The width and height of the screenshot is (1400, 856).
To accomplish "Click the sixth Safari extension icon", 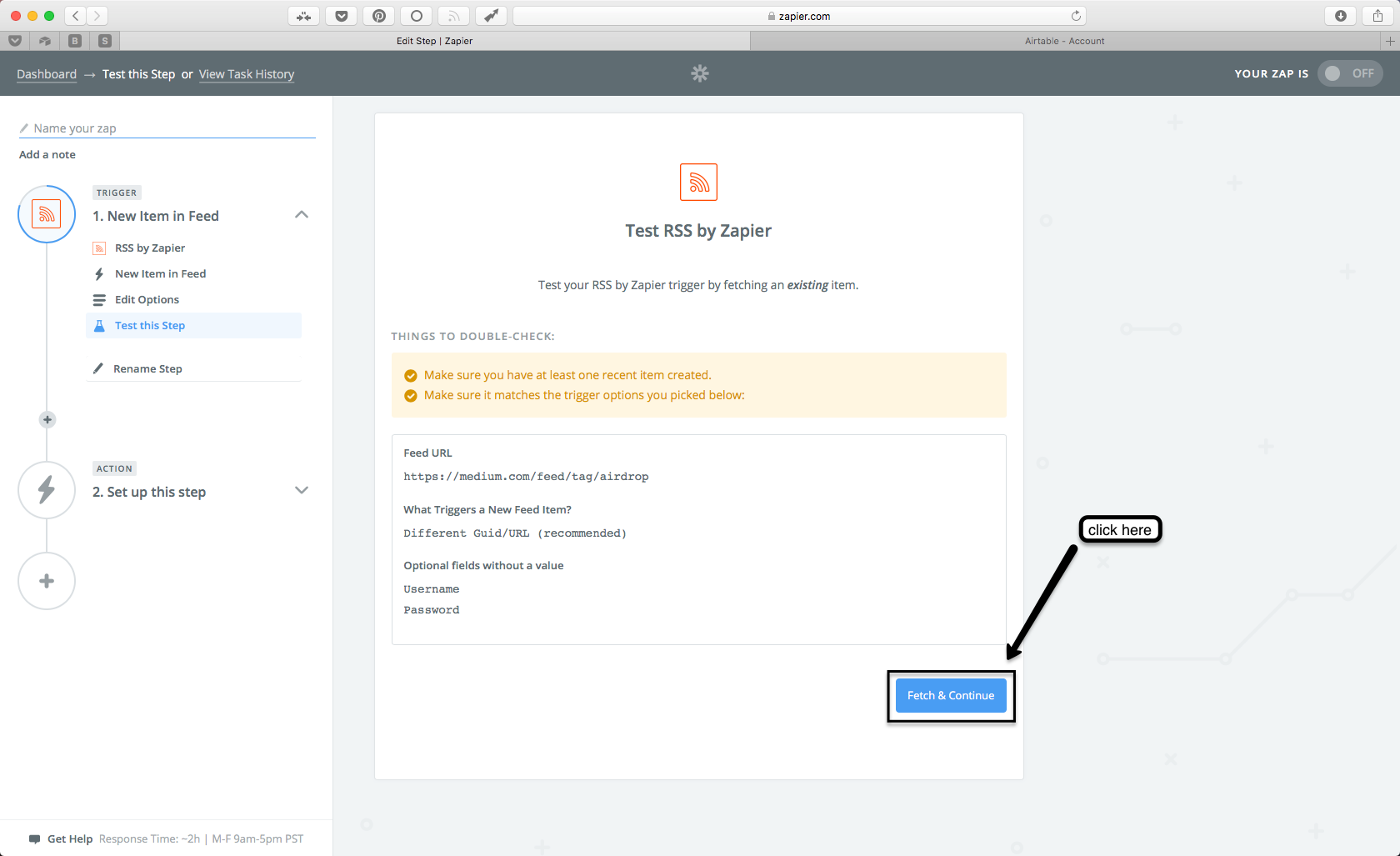I will click(492, 16).
